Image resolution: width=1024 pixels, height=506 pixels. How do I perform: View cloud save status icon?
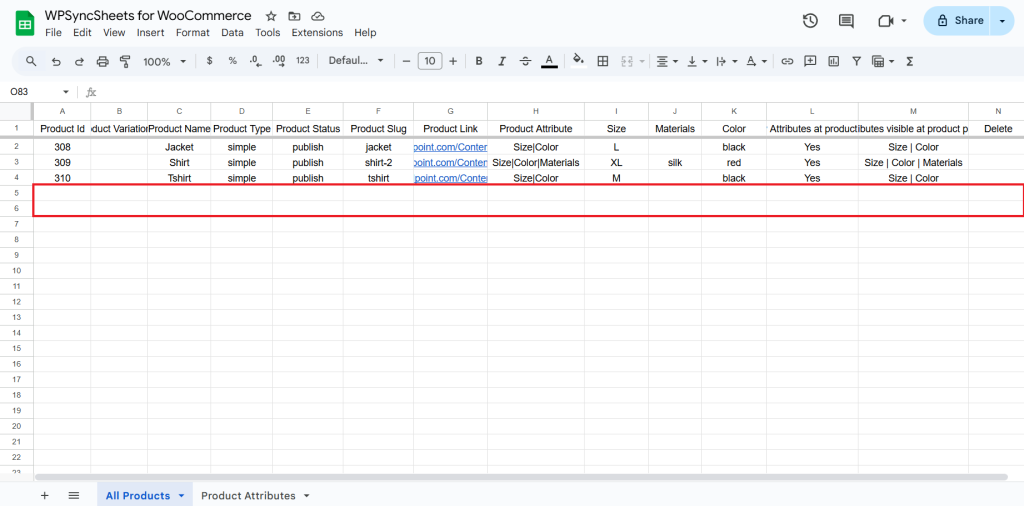[x=317, y=16]
